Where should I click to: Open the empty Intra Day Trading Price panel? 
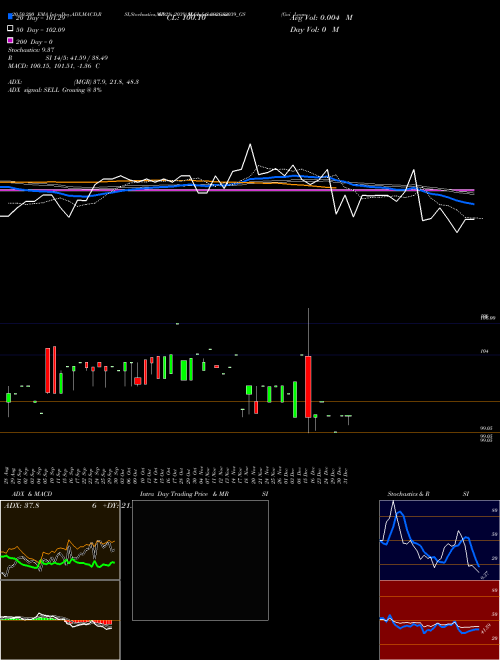(200, 560)
